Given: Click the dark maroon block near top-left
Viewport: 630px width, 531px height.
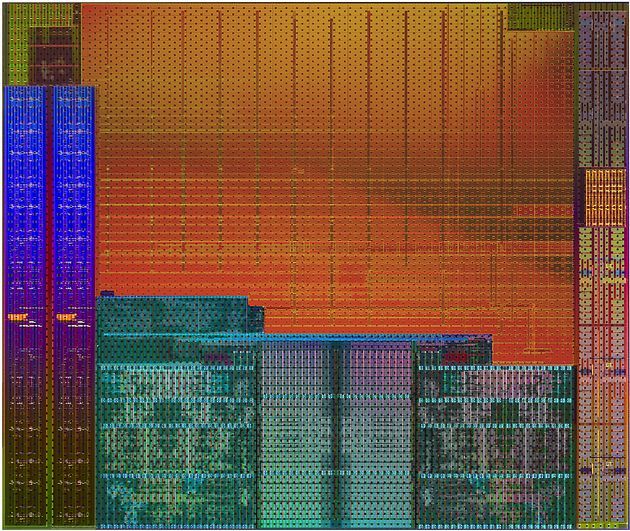Looking at the screenshot, I should (55, 55).
